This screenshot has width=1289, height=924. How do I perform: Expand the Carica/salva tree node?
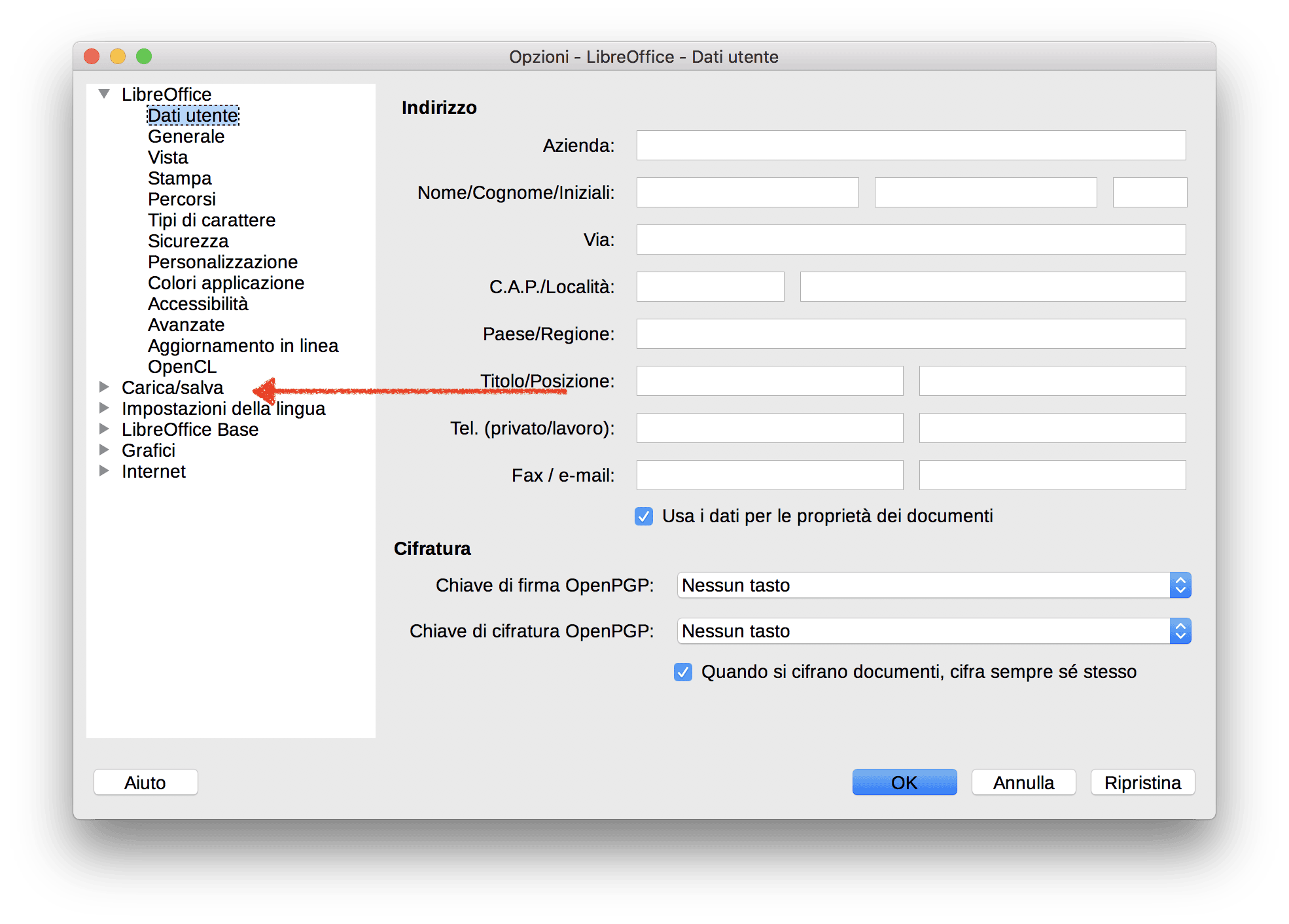click(x=103, y=387)
